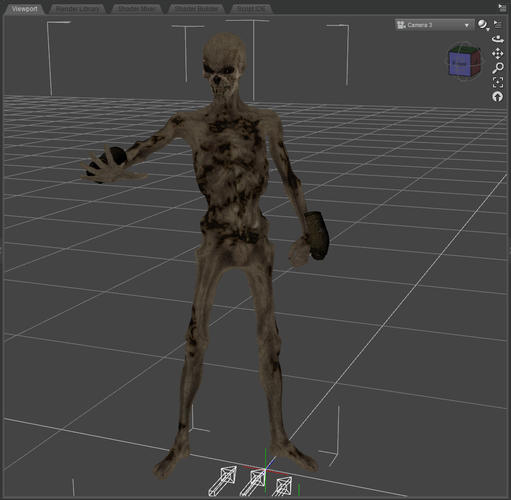Click the reset camera arrow icon
Image resolution: width=511 pixels, height=500 pixels.
coord(497,97)
